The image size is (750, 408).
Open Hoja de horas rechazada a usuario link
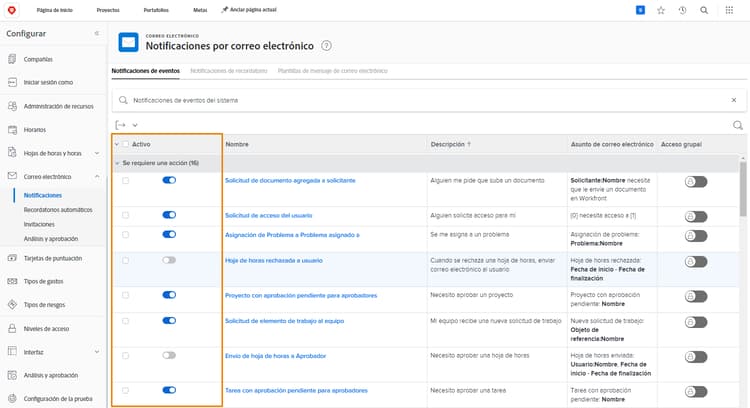(x=274, y=260)
